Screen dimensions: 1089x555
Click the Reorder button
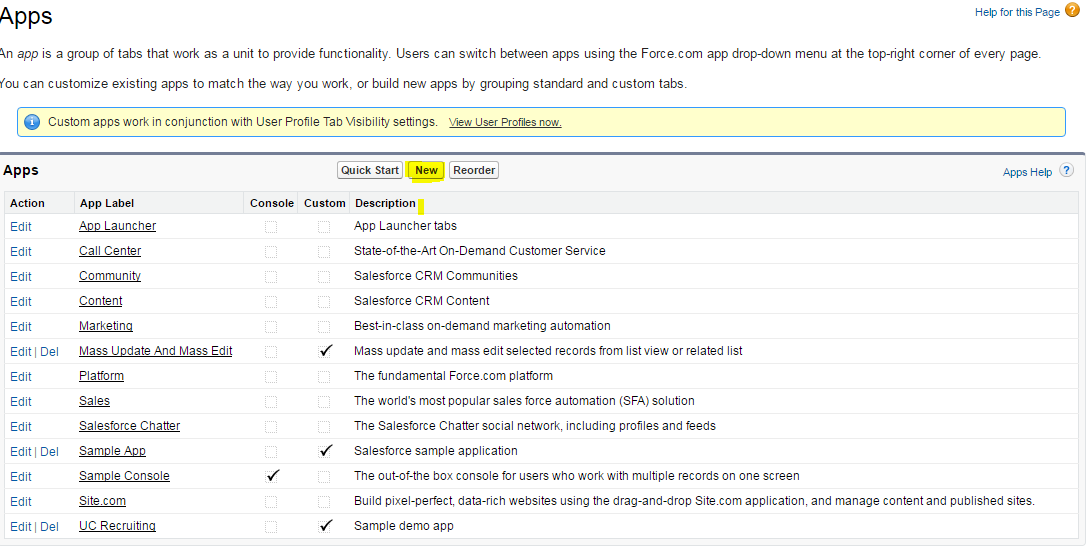pyautogui.click(x=474, y=170)
